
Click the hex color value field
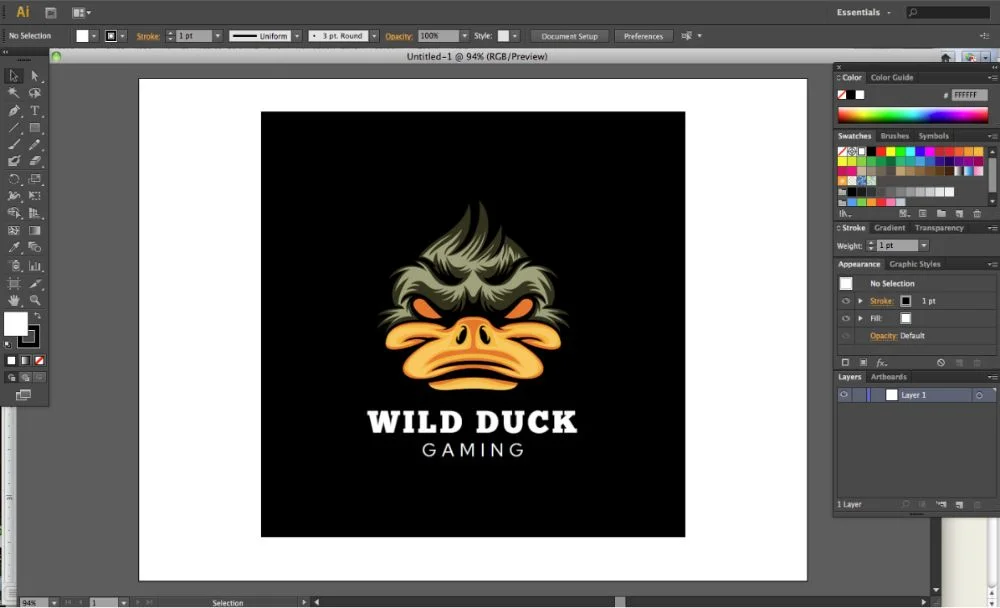tap(969, 95)
